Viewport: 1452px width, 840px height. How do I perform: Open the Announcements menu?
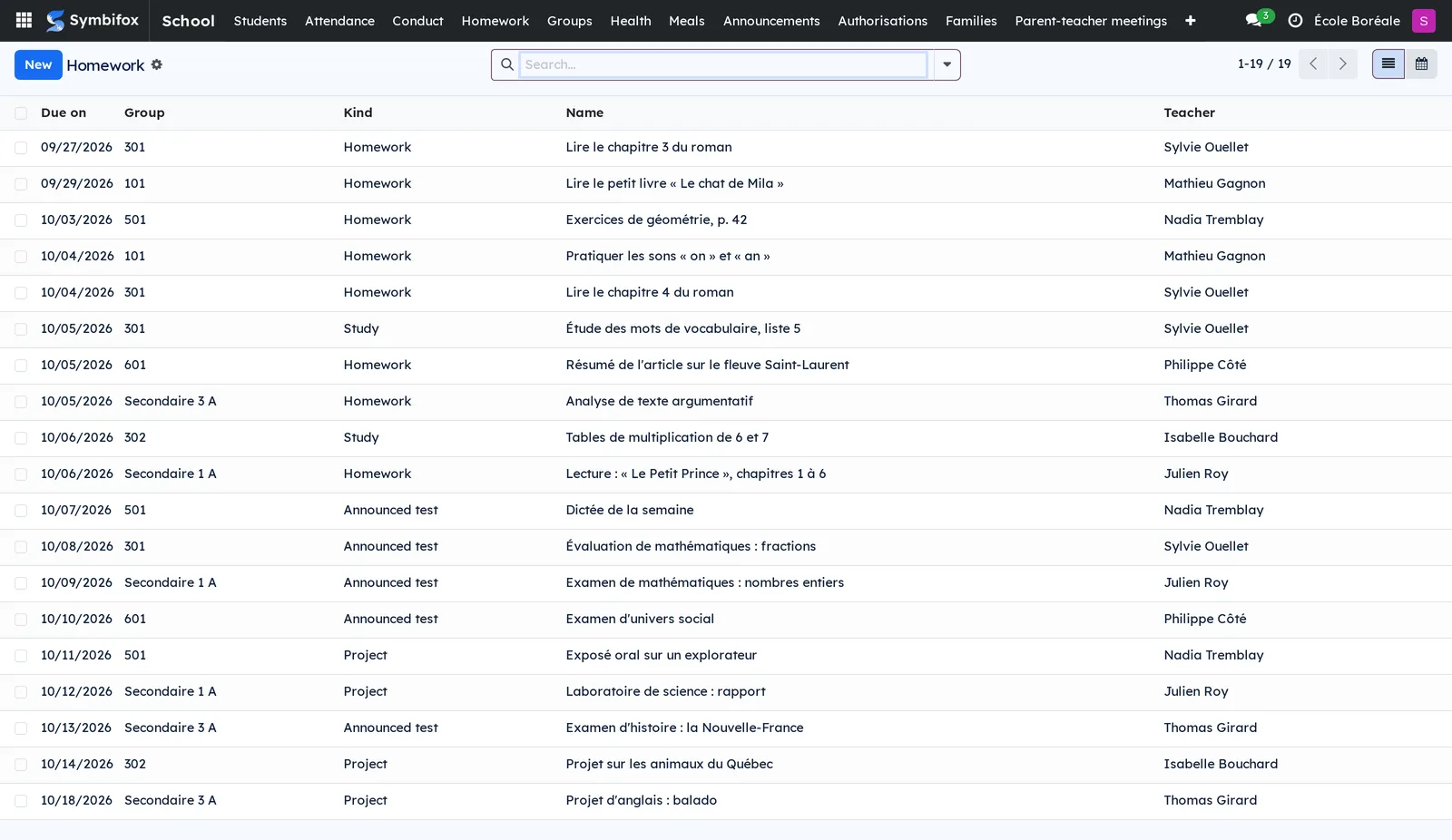pos(771,21)
